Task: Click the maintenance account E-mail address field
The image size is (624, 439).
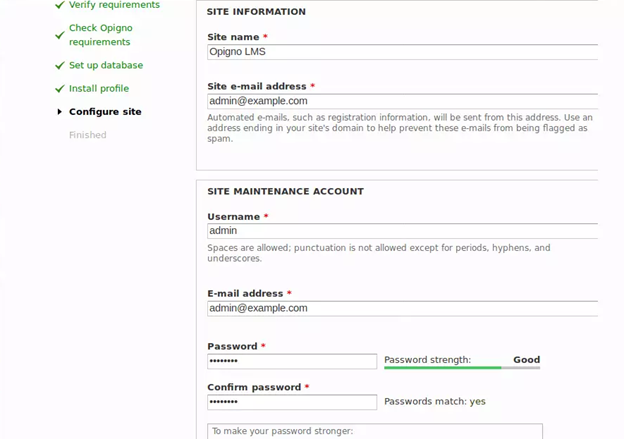Action: [402, 308]
